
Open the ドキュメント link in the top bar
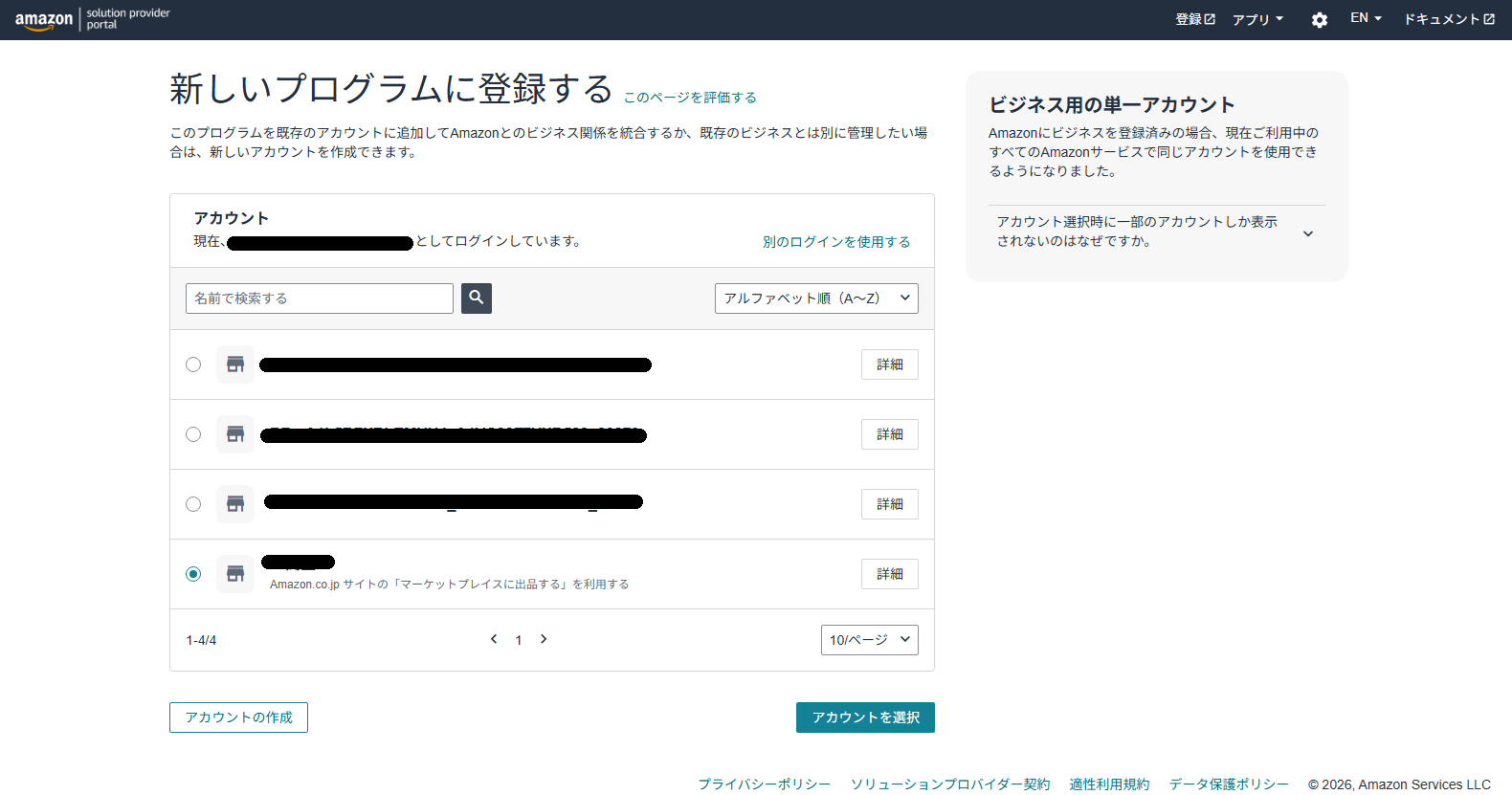click(x=1449, y=19)
